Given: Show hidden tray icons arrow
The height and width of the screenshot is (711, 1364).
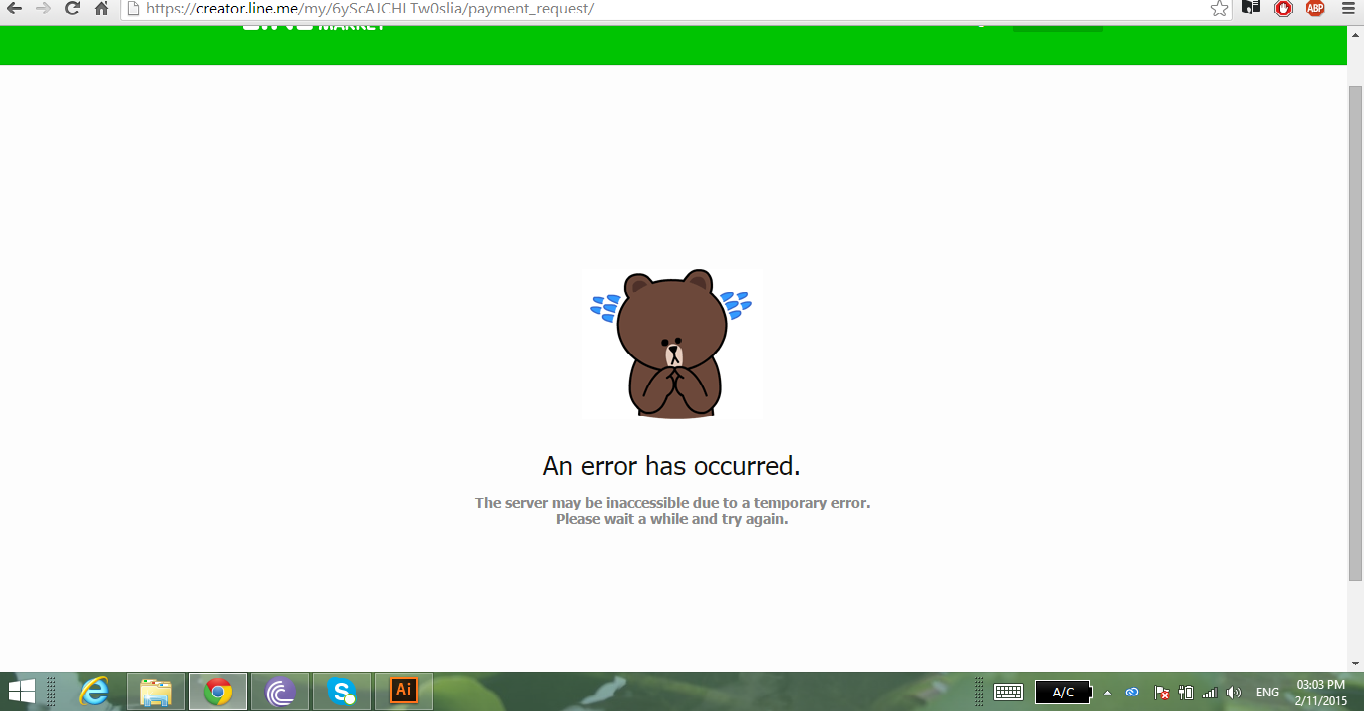Looking at the screenshot, I should click(1107, 692).
